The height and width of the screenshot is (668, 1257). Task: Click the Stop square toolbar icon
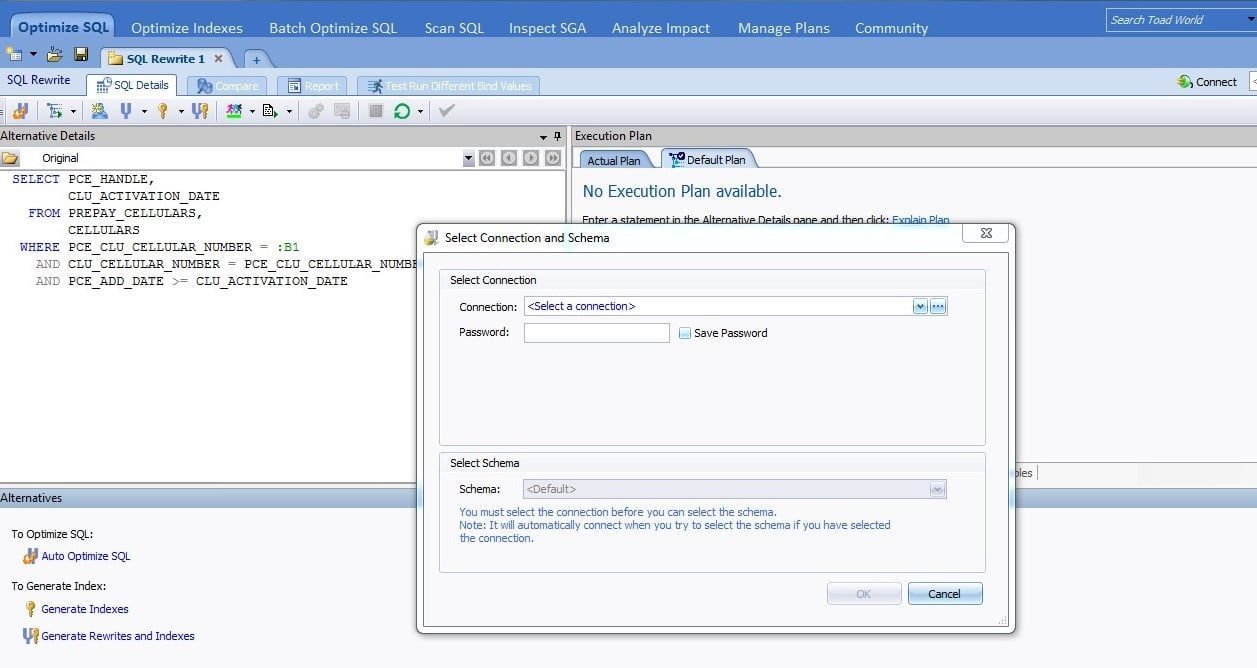click(376, 111)
